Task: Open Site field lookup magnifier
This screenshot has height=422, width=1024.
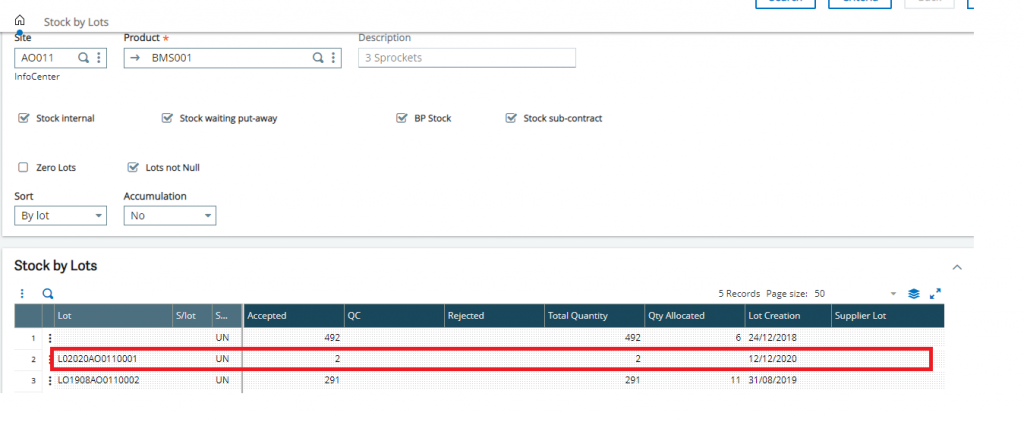Action: point(84,57)
